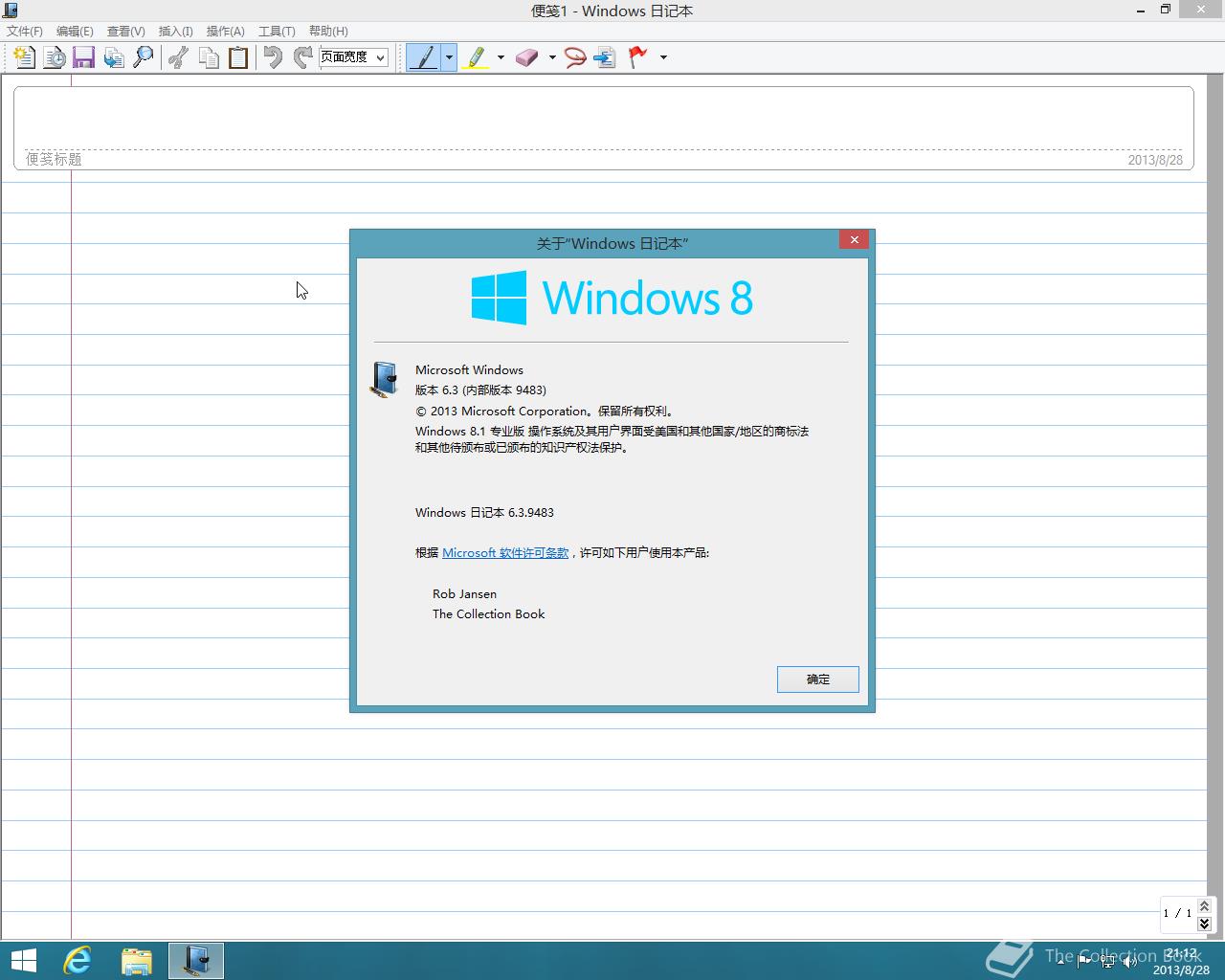The width and height of the screenshot is (1225, 980).
Task: Click the New Note toolbar icon
Action: tap(25, 57)
